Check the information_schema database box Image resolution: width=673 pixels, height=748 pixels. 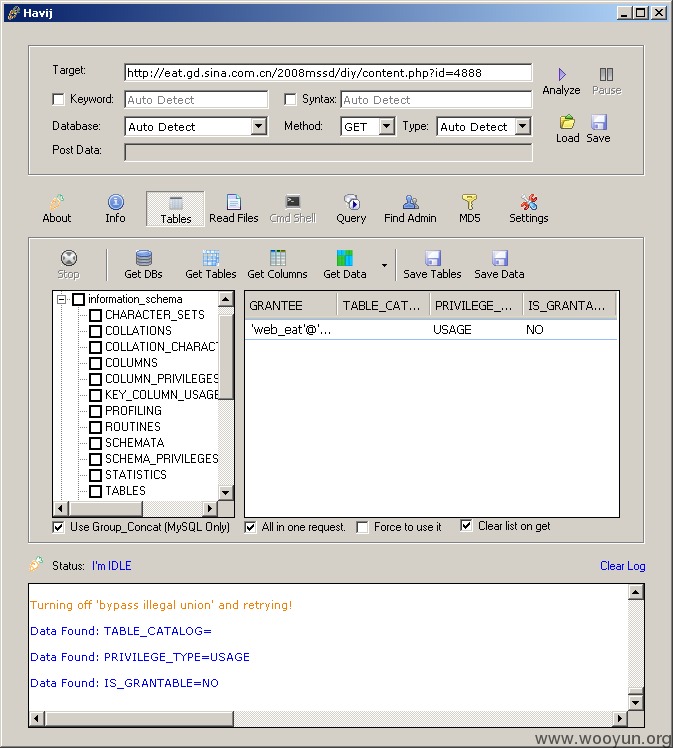[78, 299]
